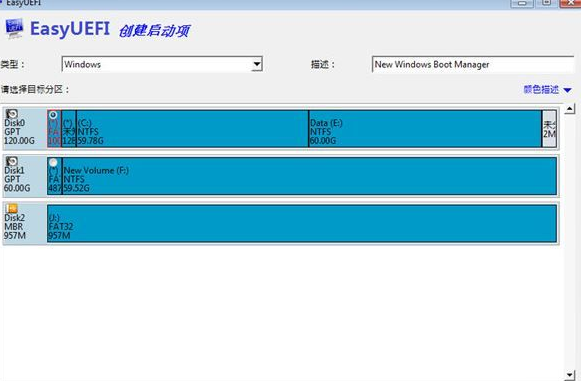Screen dimensions: 581x381
Task: Click the Disk1 hard drive icon
Action: 12,161
